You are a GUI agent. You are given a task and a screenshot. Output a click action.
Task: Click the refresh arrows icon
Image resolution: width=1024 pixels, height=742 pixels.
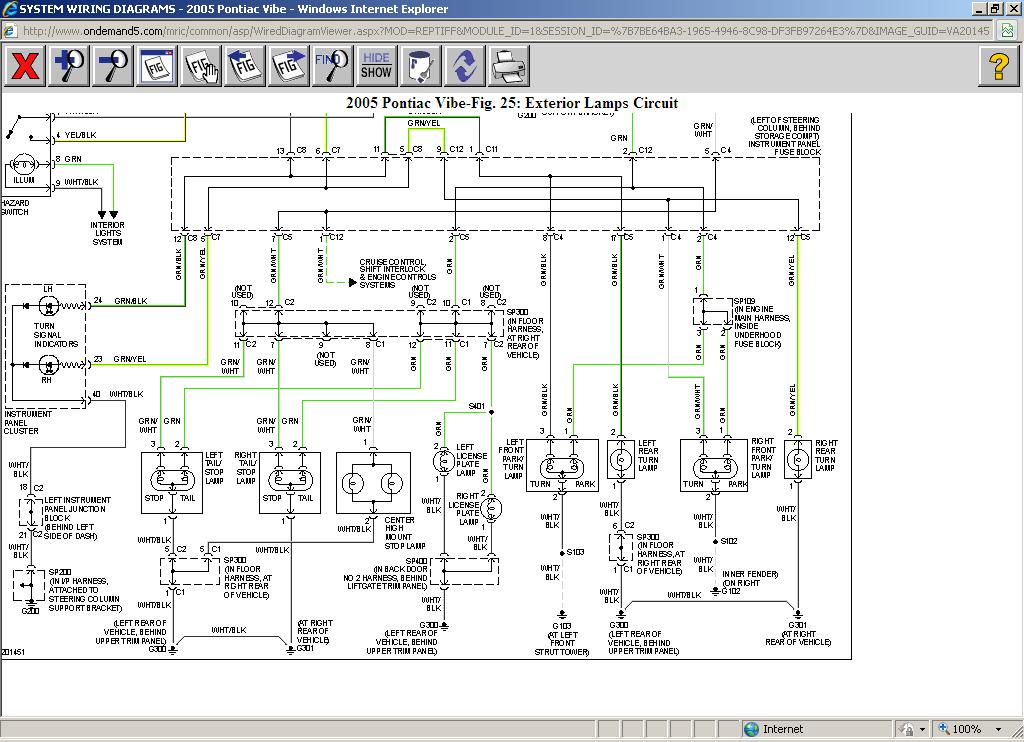coord(464,67)
